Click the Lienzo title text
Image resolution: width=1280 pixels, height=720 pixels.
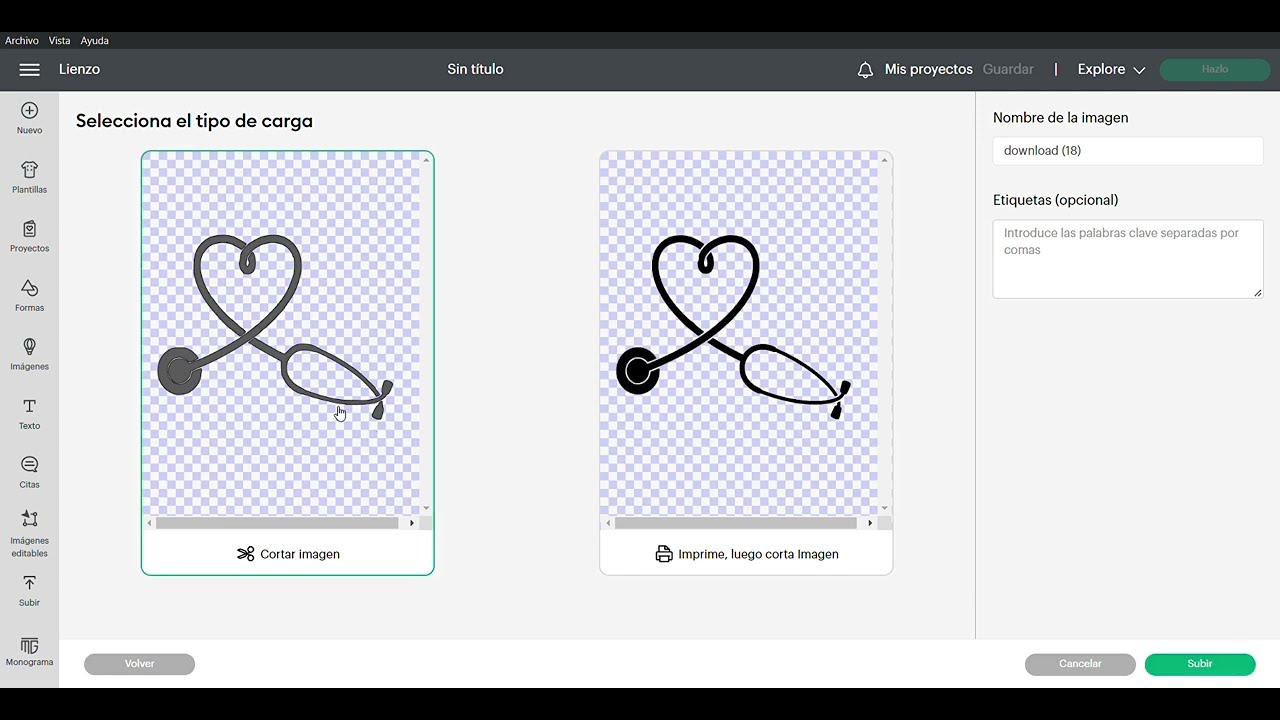79,69
